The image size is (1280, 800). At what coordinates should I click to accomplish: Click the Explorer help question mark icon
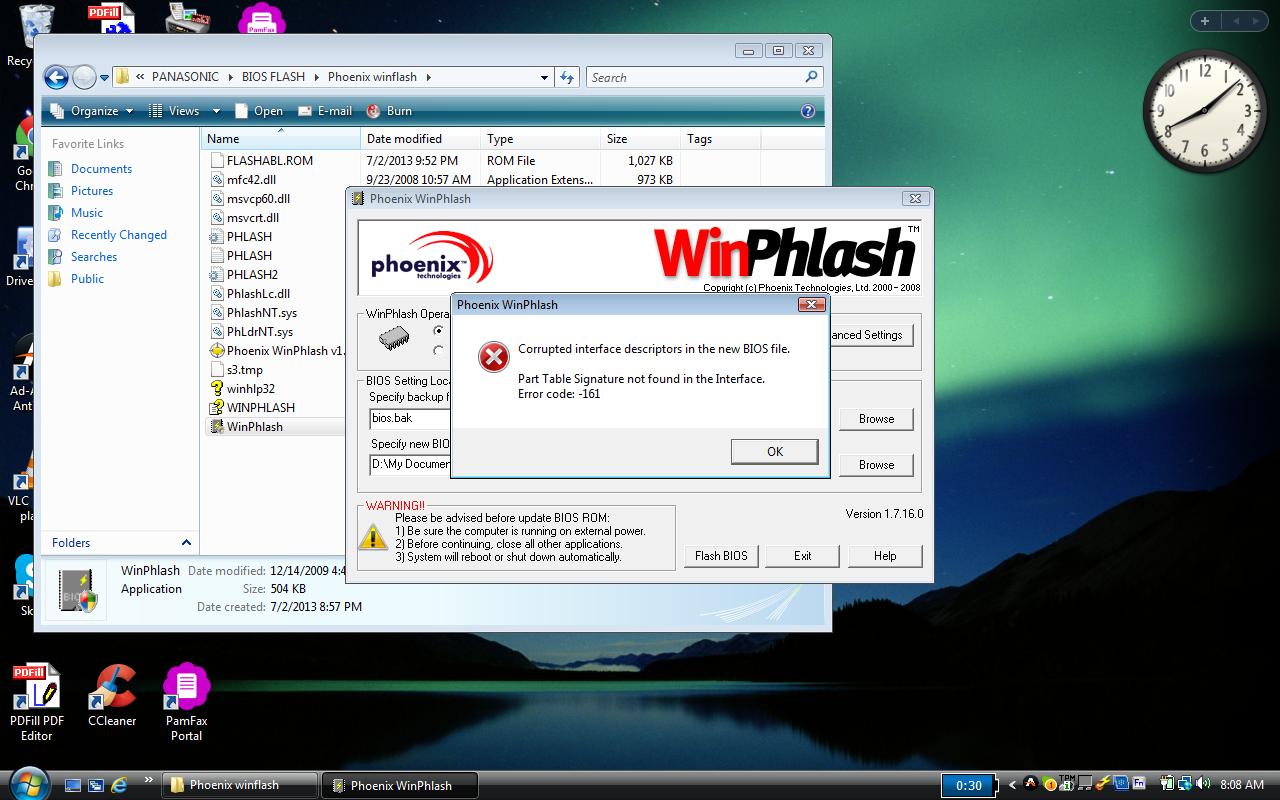click(x=808, y=111)
